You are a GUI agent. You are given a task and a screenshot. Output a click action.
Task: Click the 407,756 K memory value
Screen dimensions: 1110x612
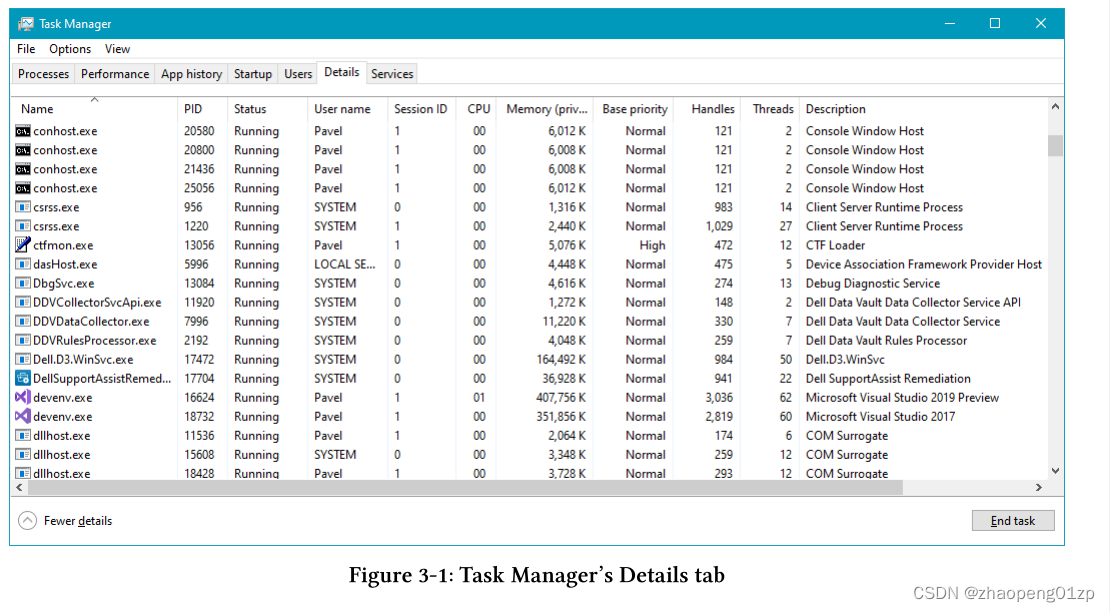tap(561, 398)
